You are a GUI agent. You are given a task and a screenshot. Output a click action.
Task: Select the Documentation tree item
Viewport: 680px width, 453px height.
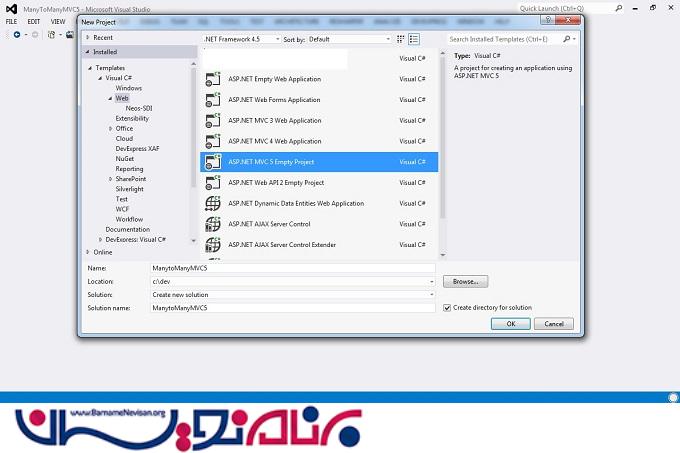[x=128, y=229]
